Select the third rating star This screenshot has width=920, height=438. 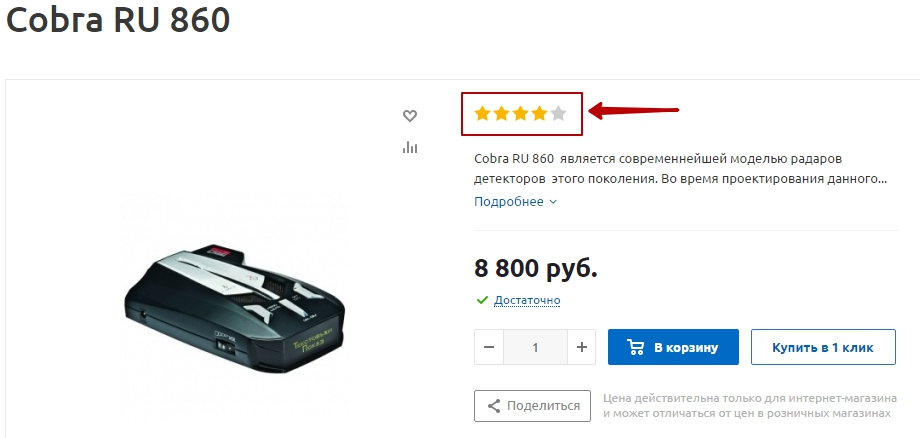[x=520, y=113]
